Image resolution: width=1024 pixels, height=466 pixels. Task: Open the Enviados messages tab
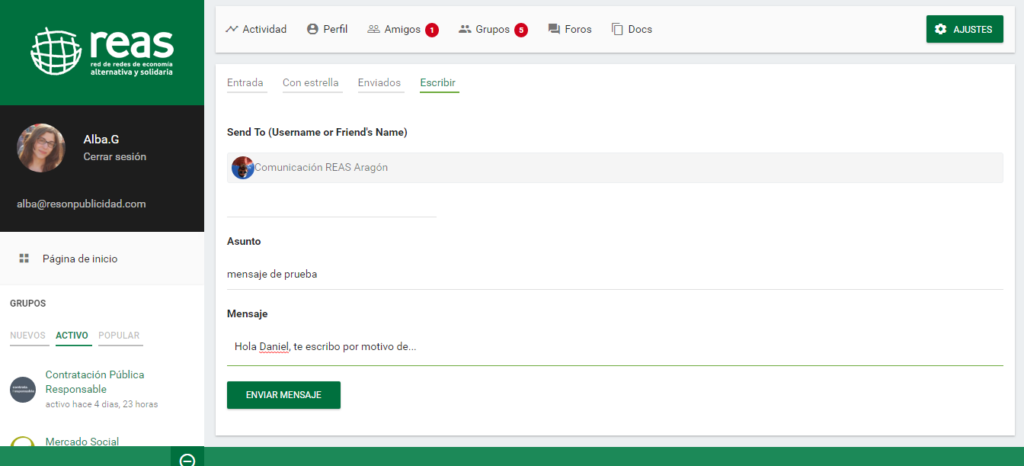pos(379,83)
